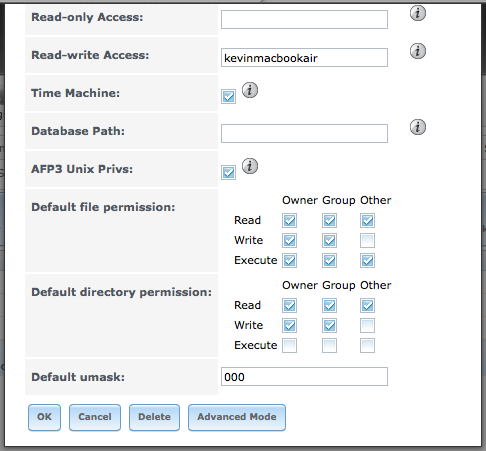The height and width of the screenshot is (451, 486).
Task: Open info icon for Read-only Access
Action: click(418, 13)
